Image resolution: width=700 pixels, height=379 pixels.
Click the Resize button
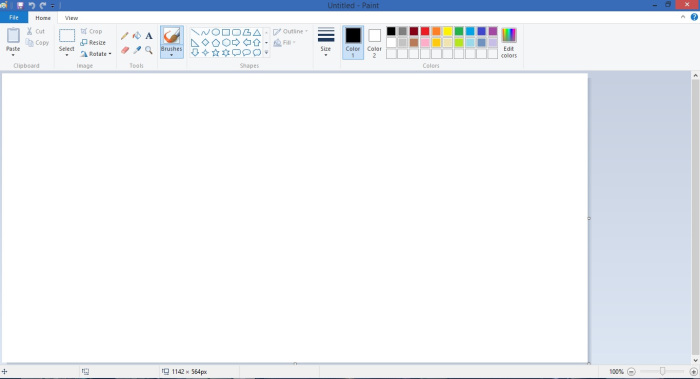point(93,42)
